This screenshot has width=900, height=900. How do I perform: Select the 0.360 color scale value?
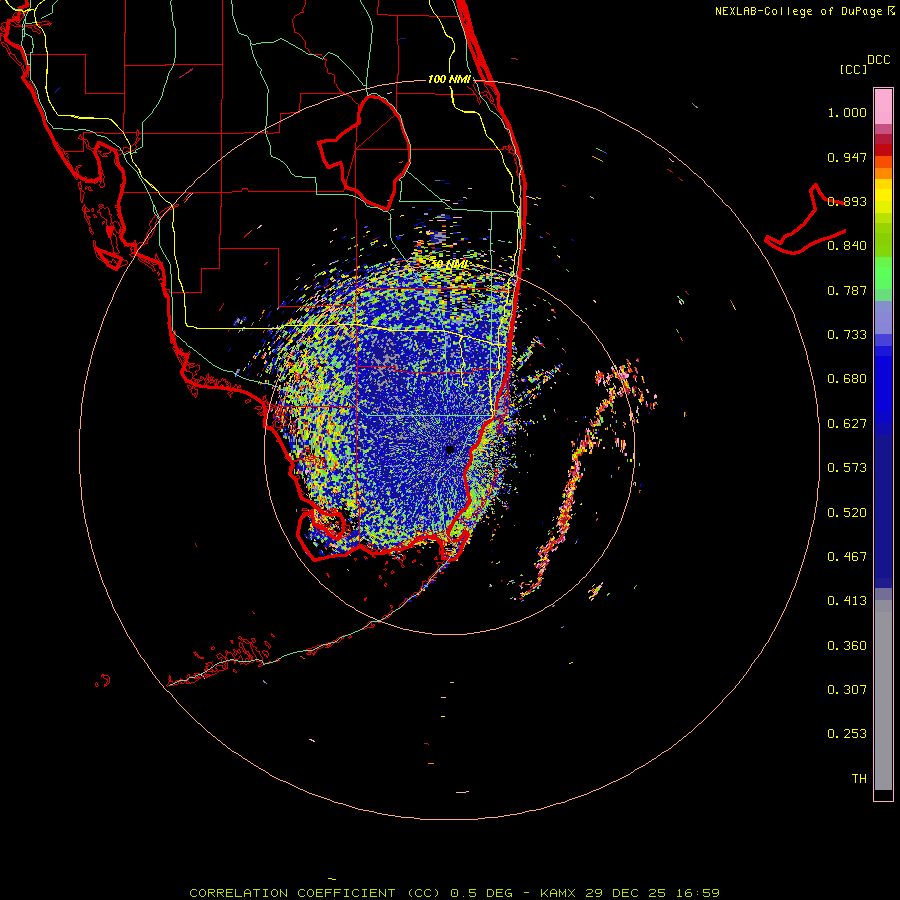[x=847, y=646]
